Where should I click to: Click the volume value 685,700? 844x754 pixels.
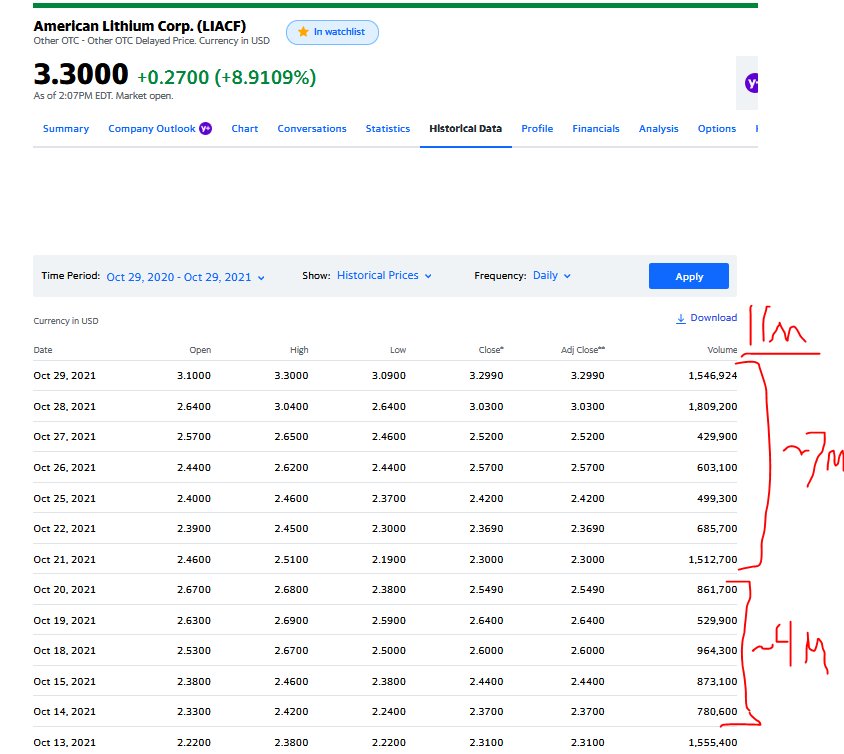coord(717,528)
